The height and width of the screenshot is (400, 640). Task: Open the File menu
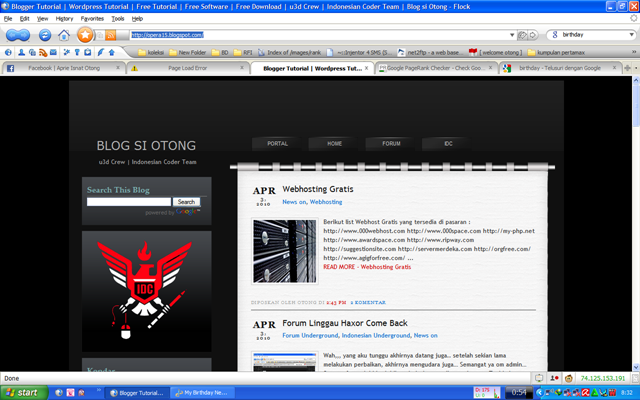pyautogui.click(x=8, y=19)
